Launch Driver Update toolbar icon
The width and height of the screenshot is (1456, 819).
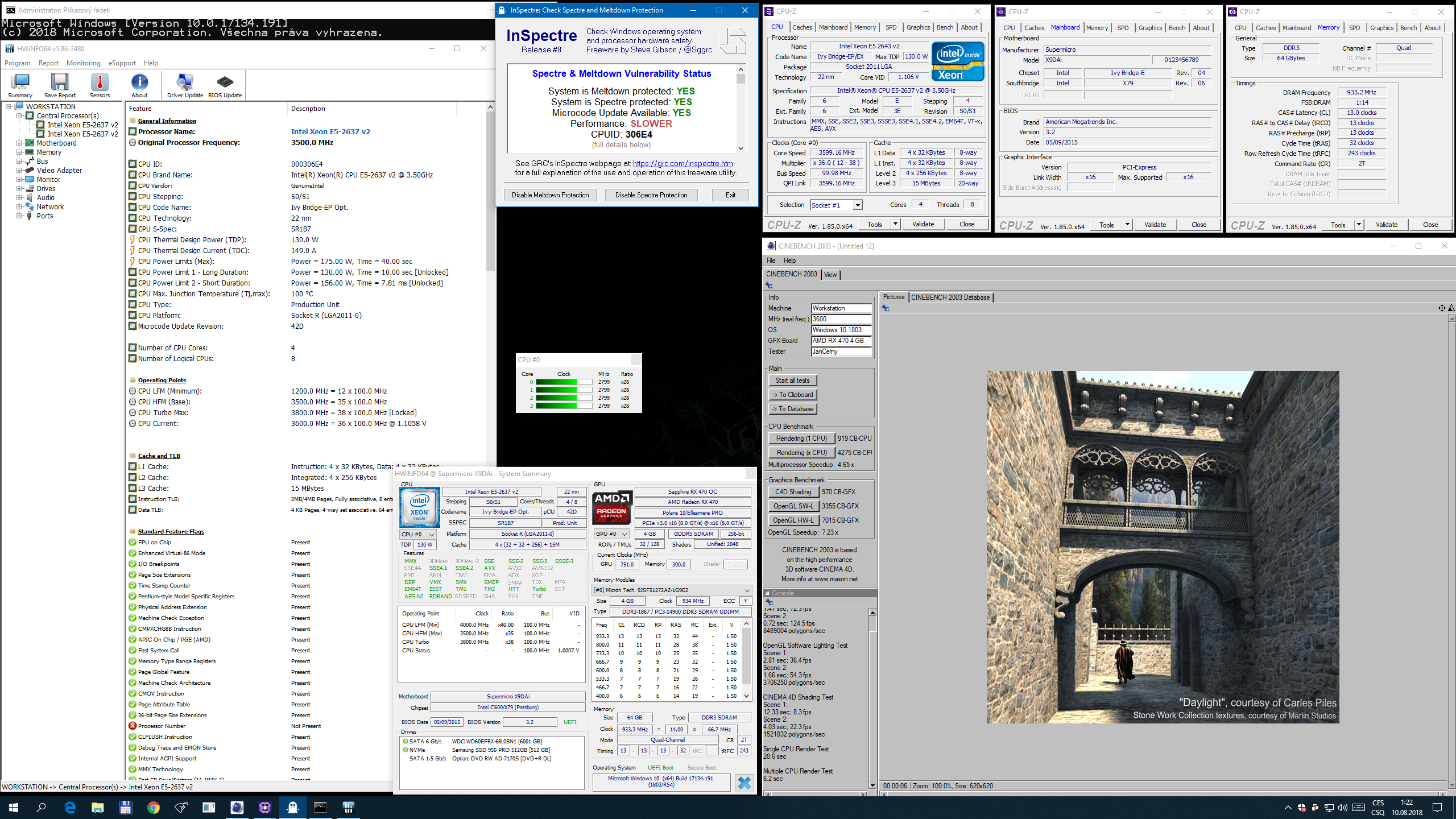tap(185, 85)
